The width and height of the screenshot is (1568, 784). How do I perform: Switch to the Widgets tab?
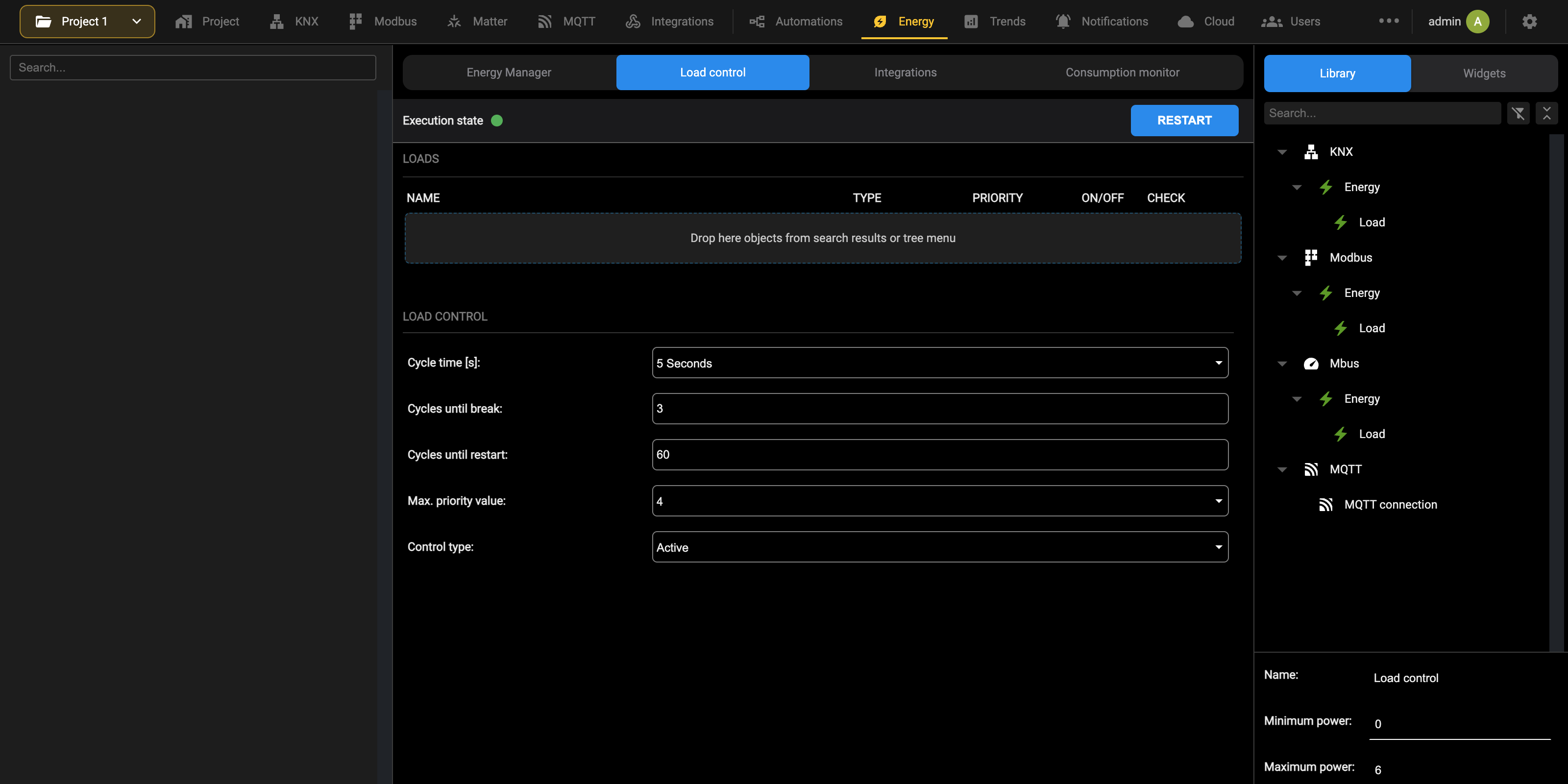(1484, 73)
